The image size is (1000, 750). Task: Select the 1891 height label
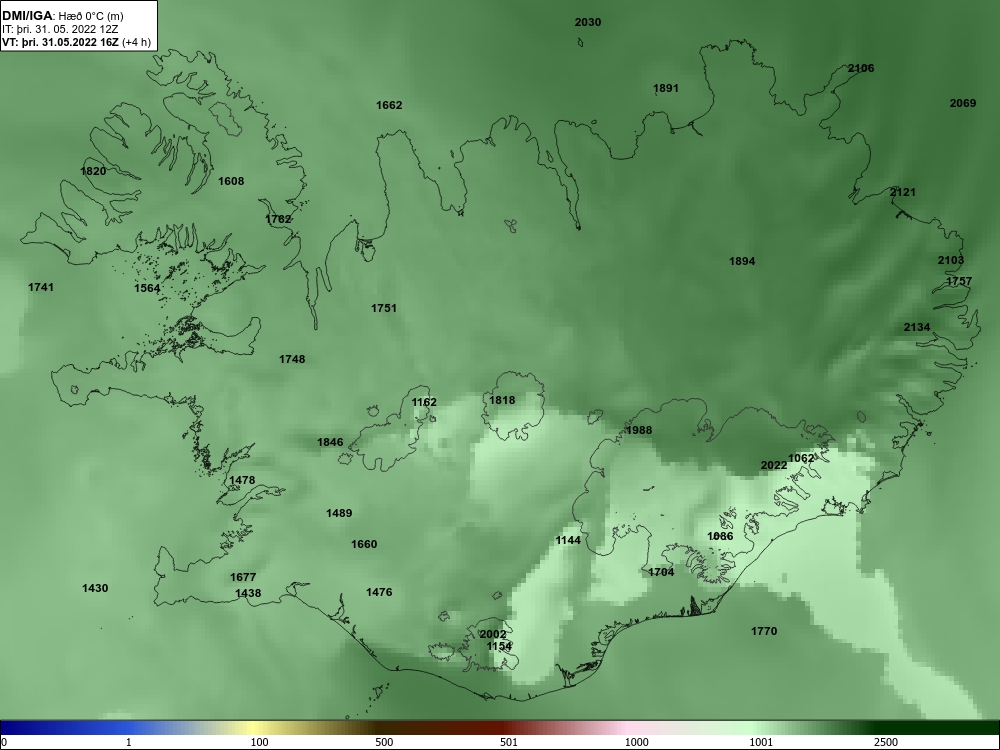[x=666, y=89]
